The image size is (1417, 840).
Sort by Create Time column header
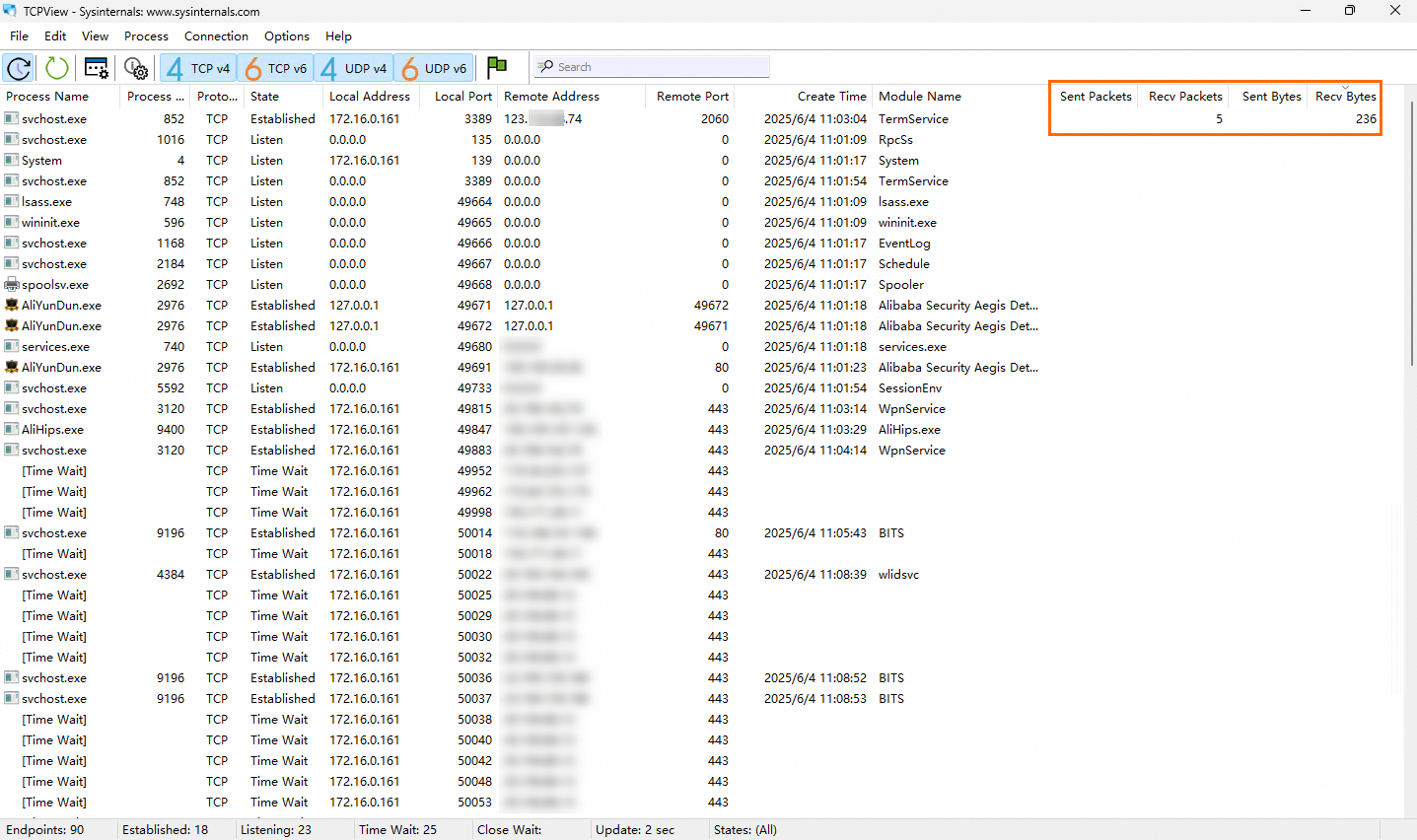(x=804, y=97)
